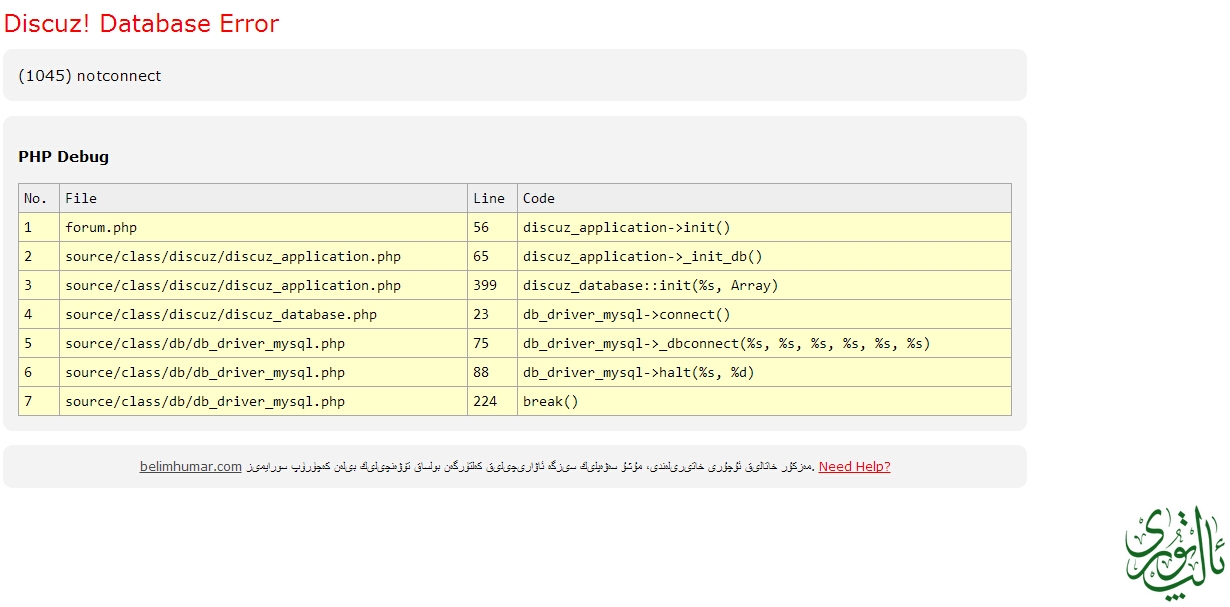This screenshot has height=607, width=1230.
Task: Click the Uyghur footer notice text
Action: (530, 466)
